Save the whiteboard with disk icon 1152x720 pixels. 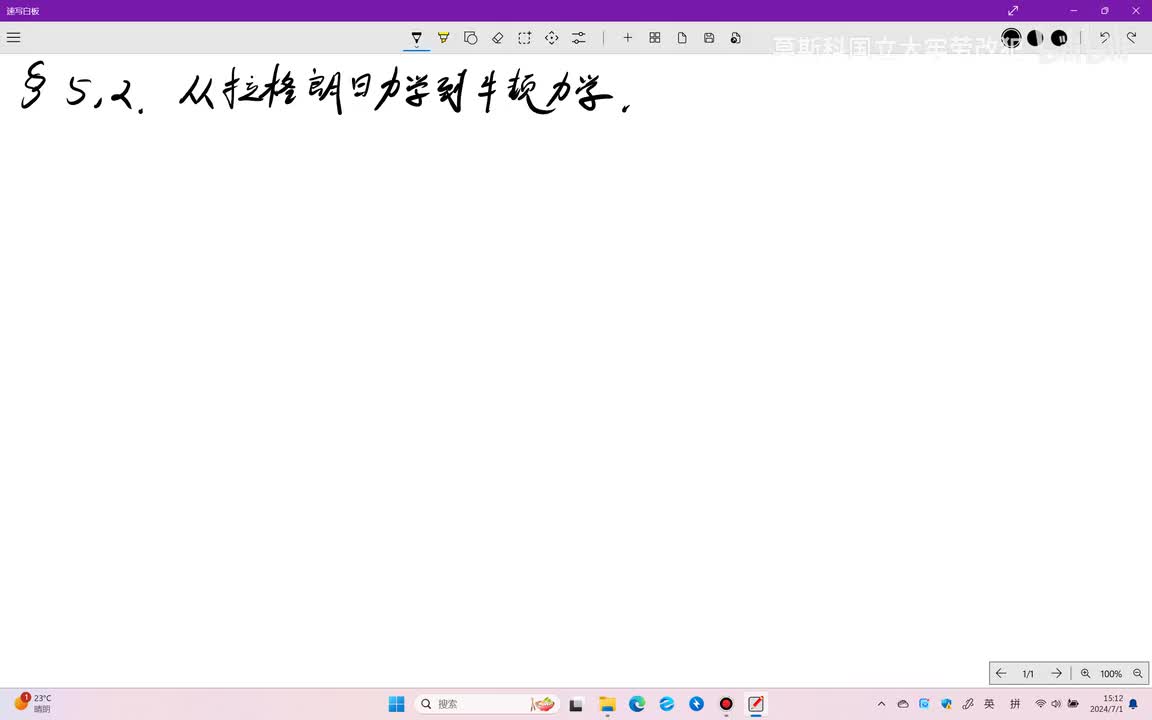point(709,37)
